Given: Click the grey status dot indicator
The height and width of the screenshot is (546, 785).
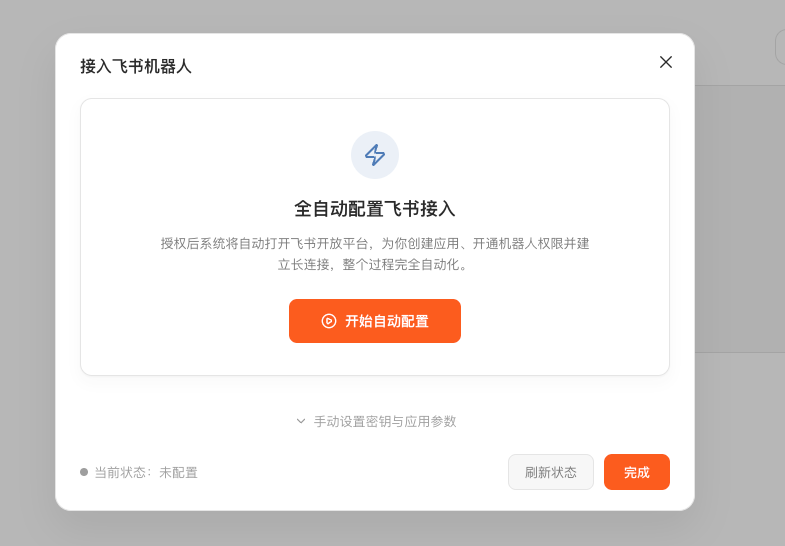Looking at the screenshot, I should tap(84, 472).
